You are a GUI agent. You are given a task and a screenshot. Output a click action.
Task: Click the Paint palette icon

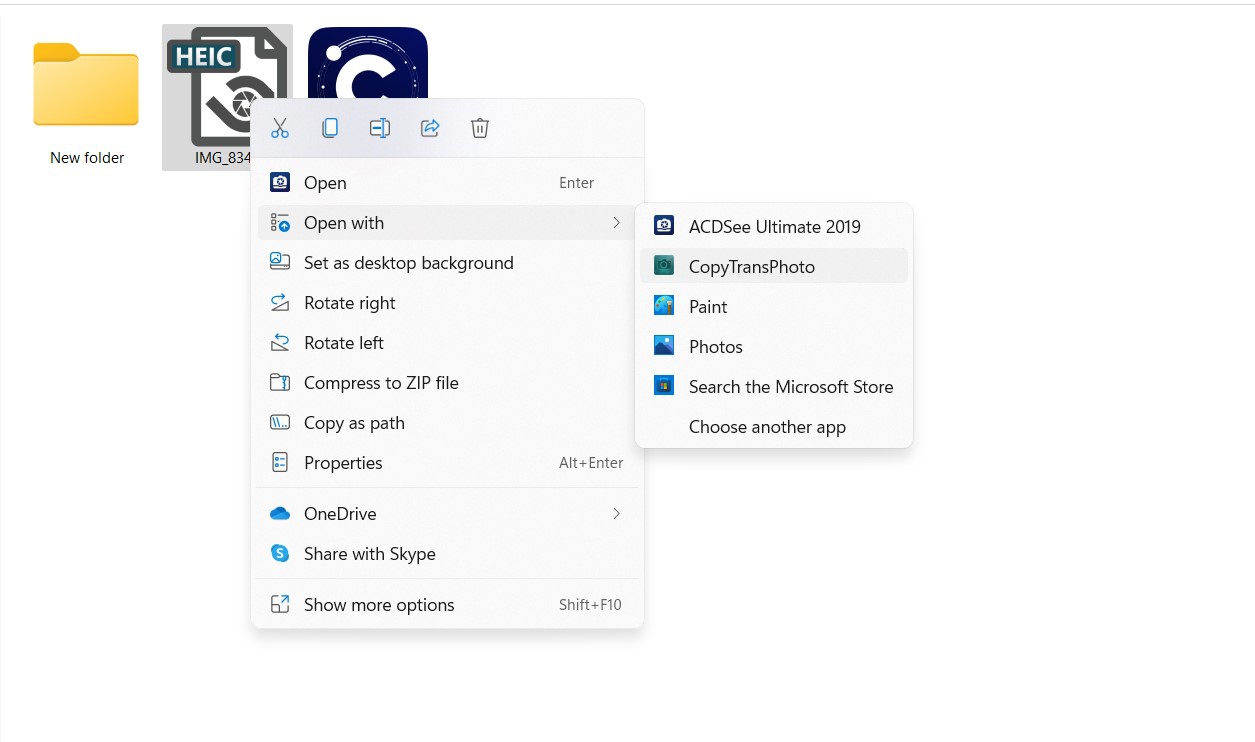point(664,305)
